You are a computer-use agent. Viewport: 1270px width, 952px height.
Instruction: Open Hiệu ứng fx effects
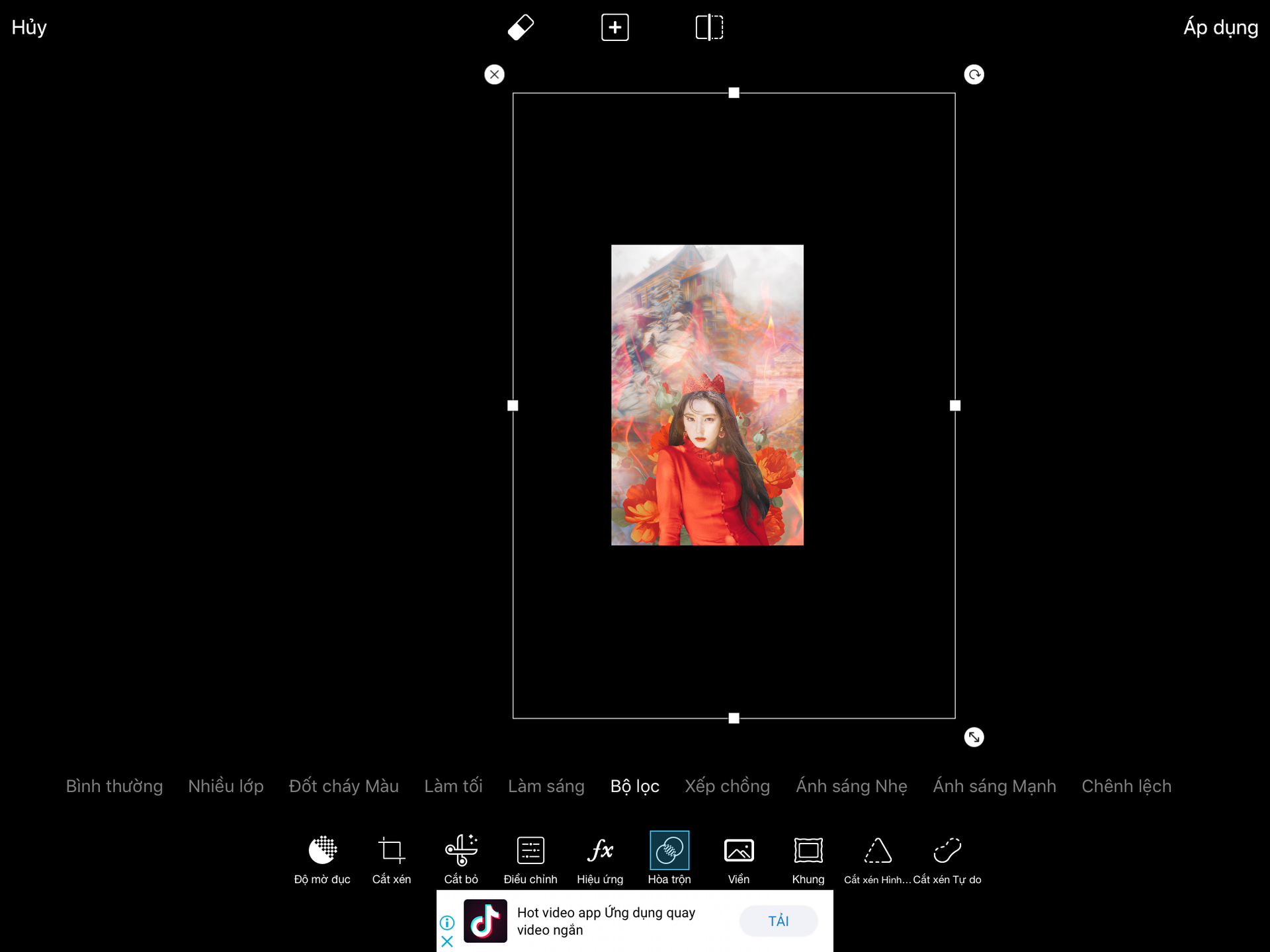tap(600, 859)
